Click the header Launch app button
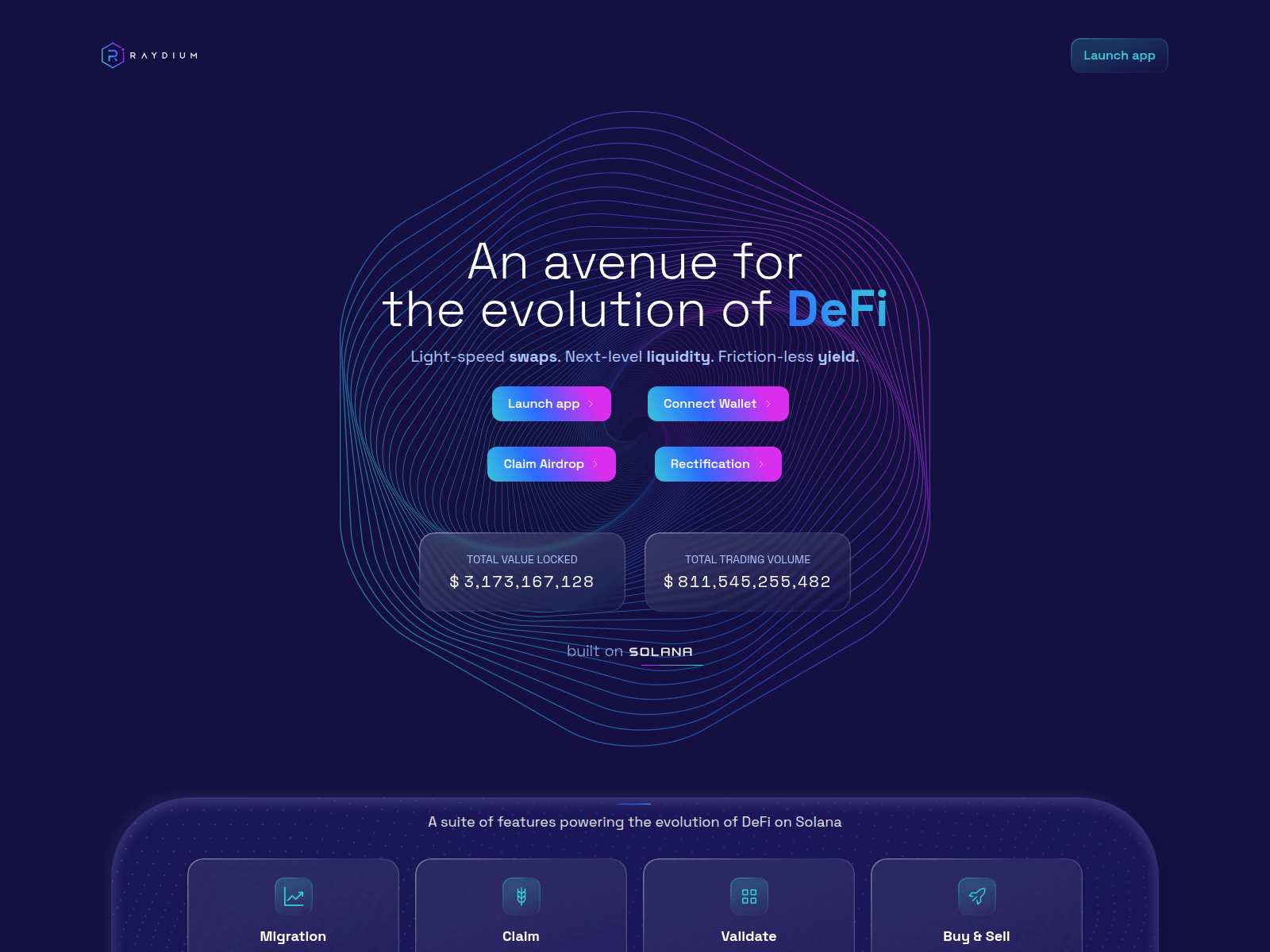Image resolution: width=1270 pixels, height=952 pixels. [1119, 56]
